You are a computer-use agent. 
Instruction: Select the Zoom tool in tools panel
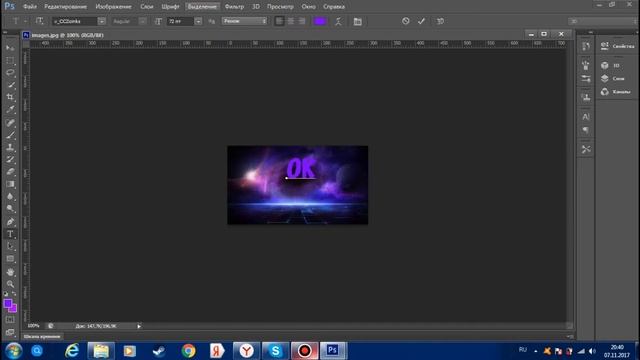pyautogui.click(x=10, y=284)
